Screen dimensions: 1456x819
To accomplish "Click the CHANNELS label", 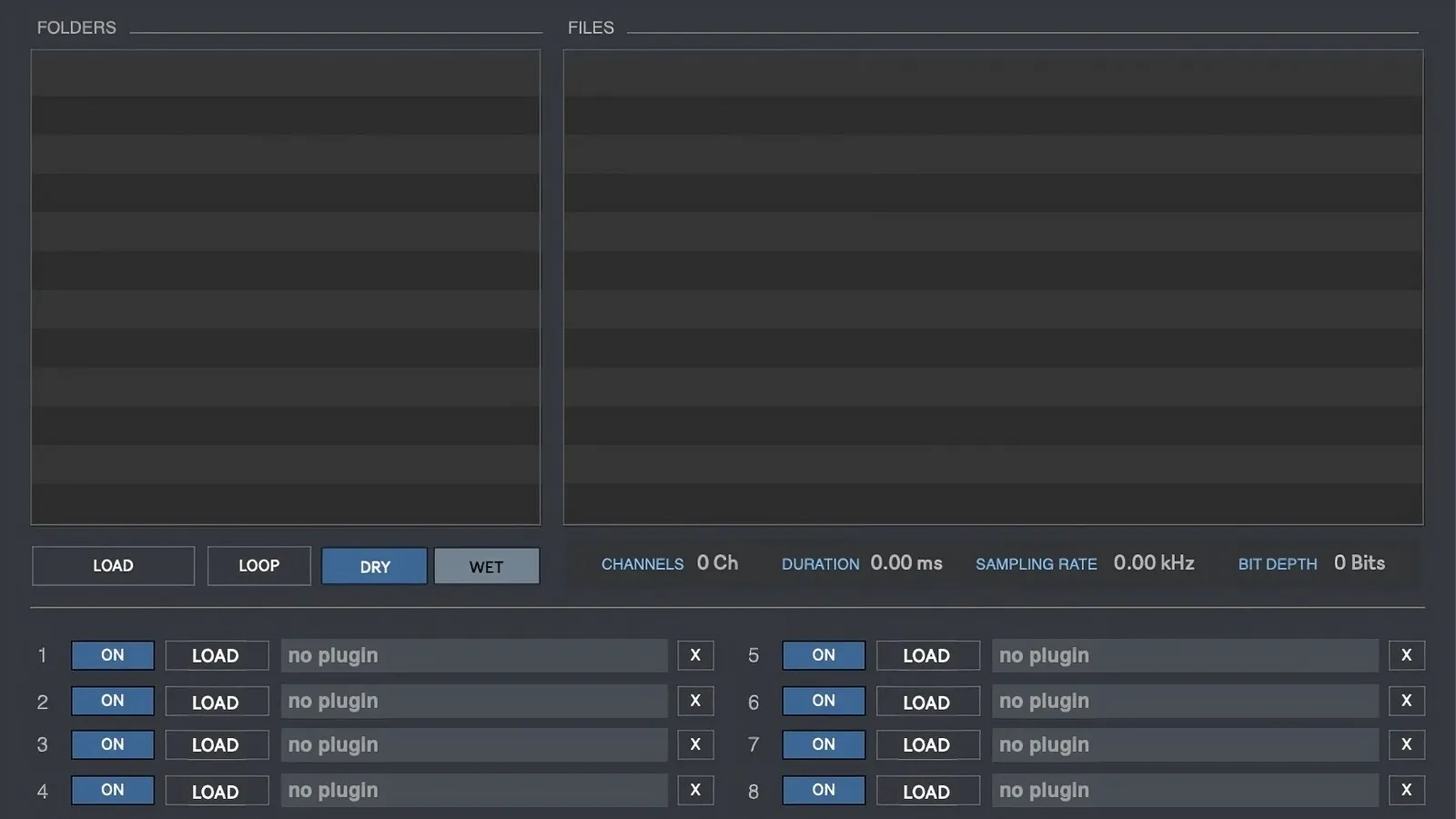I will (642, 564).
